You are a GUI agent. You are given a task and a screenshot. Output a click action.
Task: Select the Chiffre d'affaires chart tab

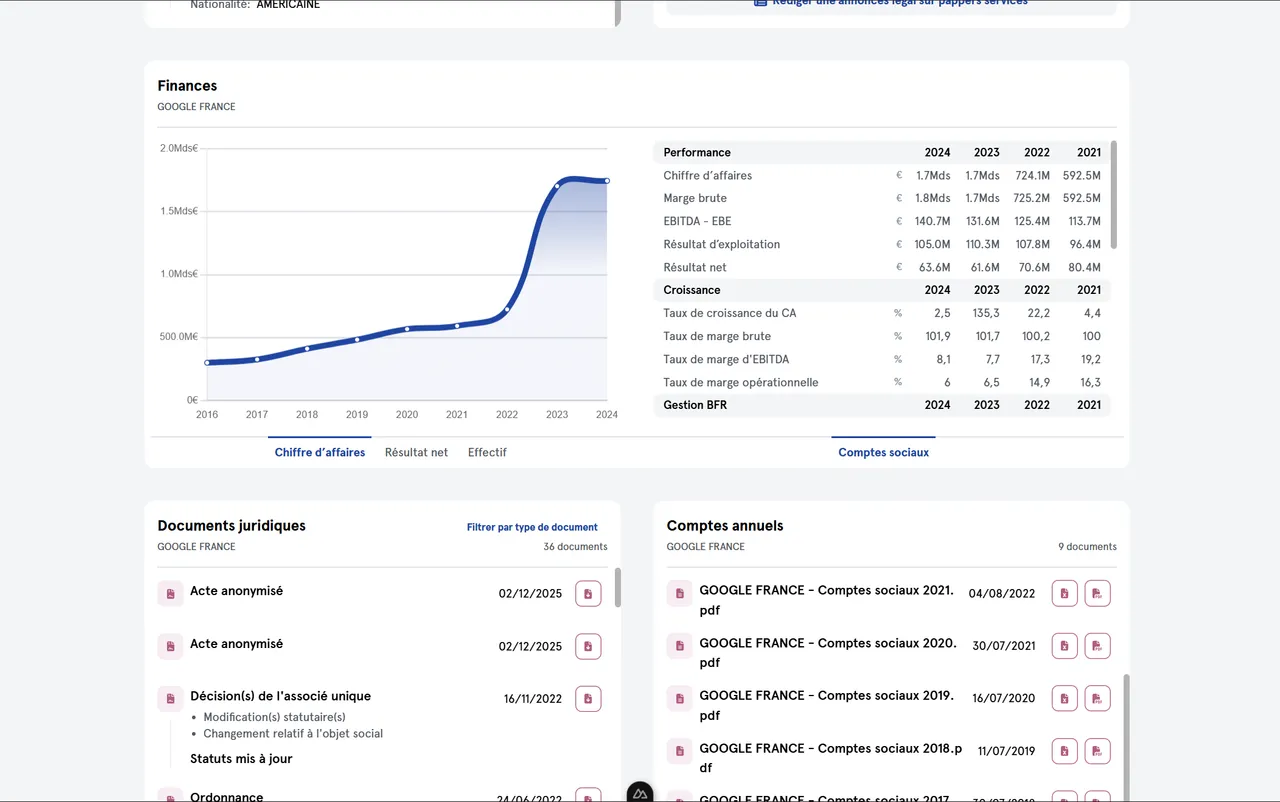point(320,452)
